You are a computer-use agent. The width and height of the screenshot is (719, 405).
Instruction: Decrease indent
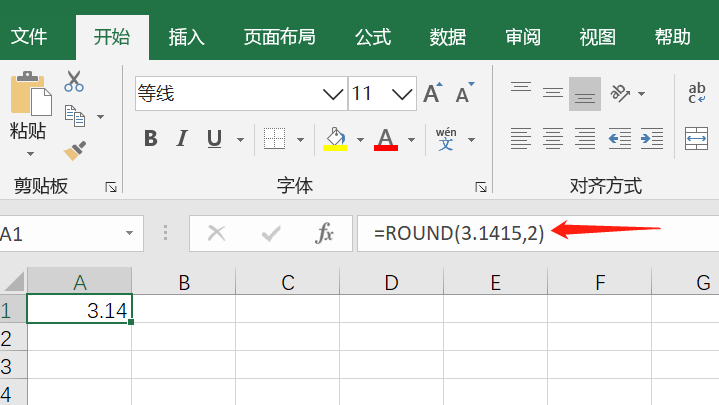tap(619, 139)
